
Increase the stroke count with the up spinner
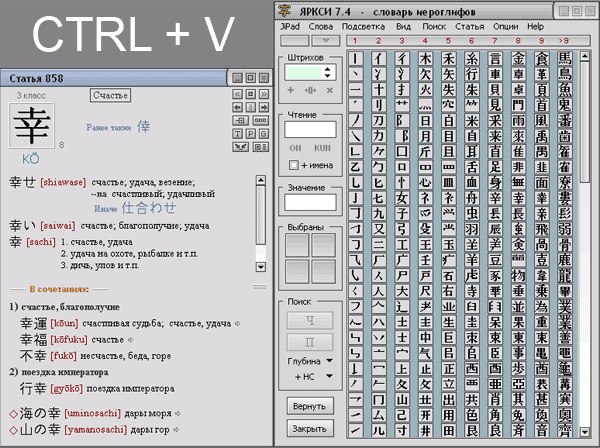pos(328,69)
